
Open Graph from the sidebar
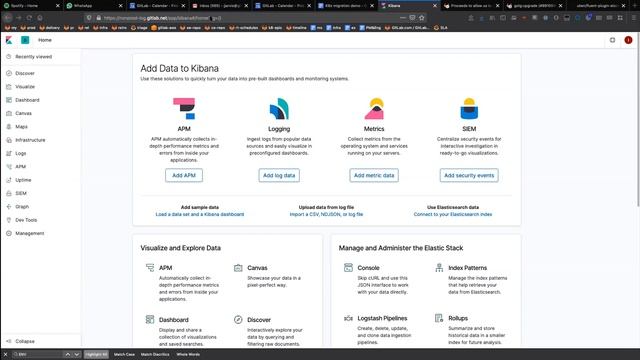[x=22, y=207]
